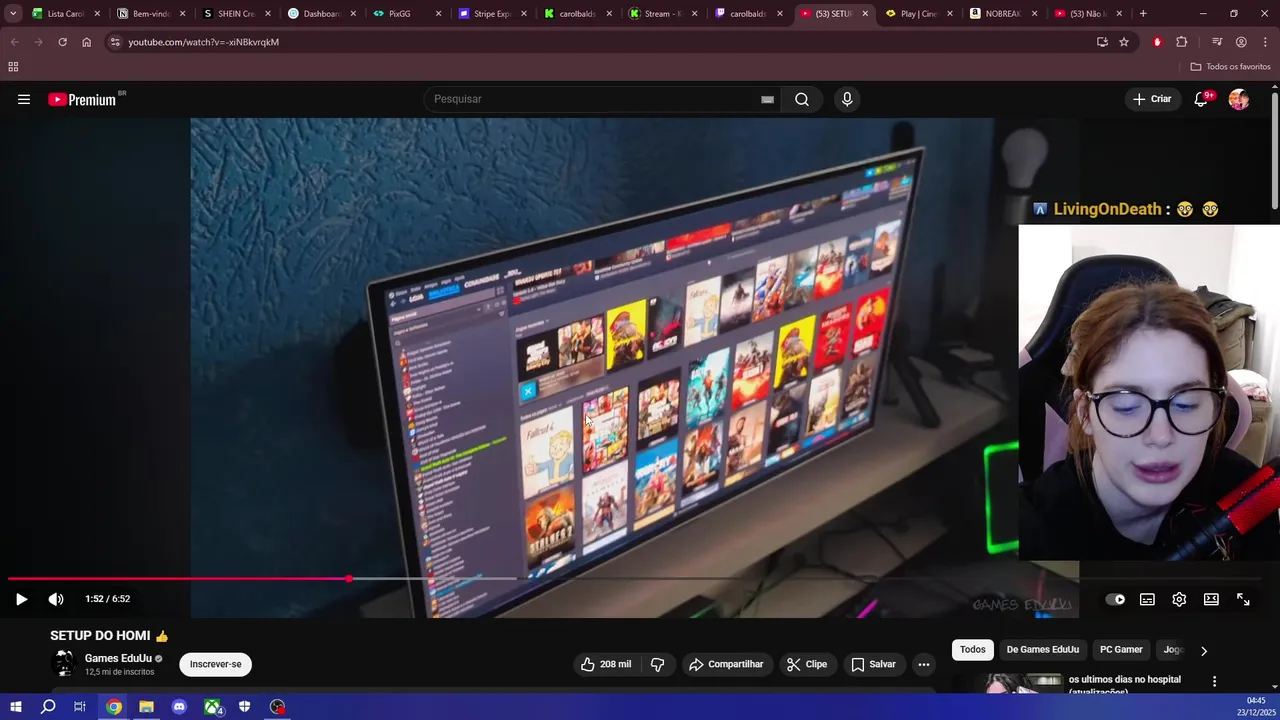Enter full screen mode
1280x720 pixels.
(1243, 599)
